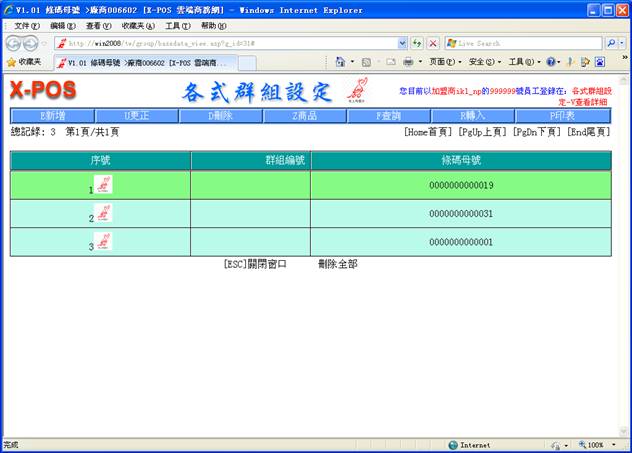The width and height of the screenshot is (632, 453).
Task: Click the search magnifier icon
Action: (x=611, y=43)
